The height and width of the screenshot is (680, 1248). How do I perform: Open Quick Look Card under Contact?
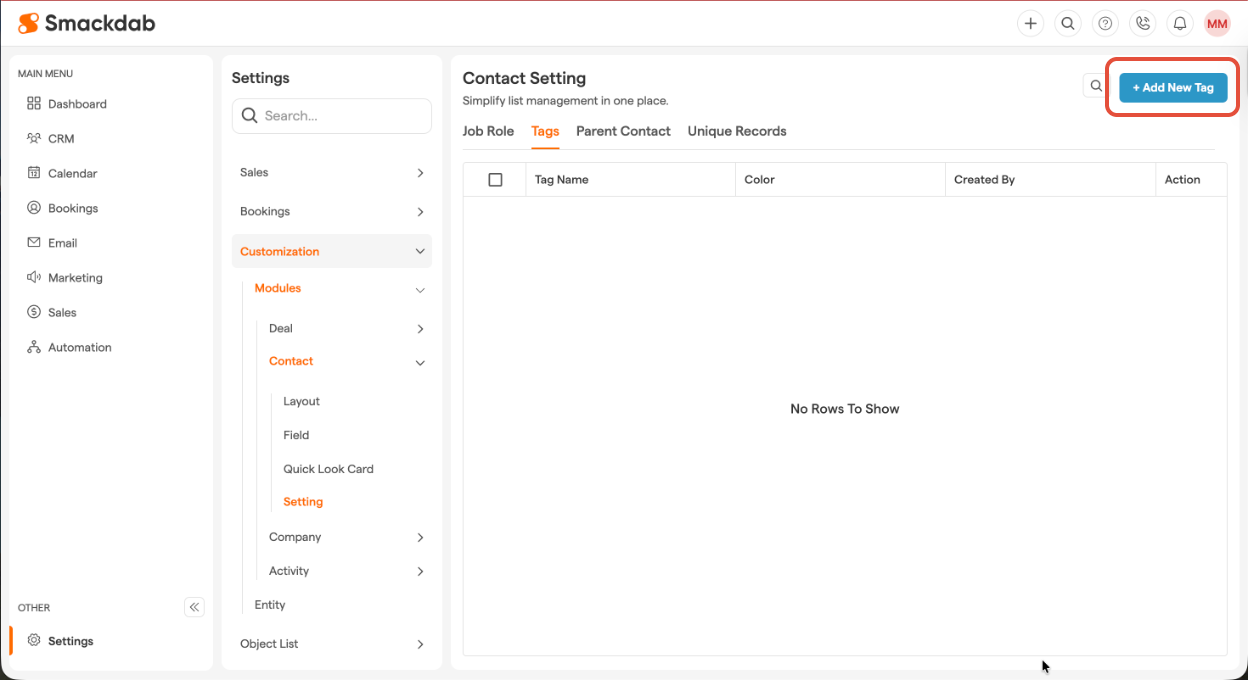[x=328, y=469]
